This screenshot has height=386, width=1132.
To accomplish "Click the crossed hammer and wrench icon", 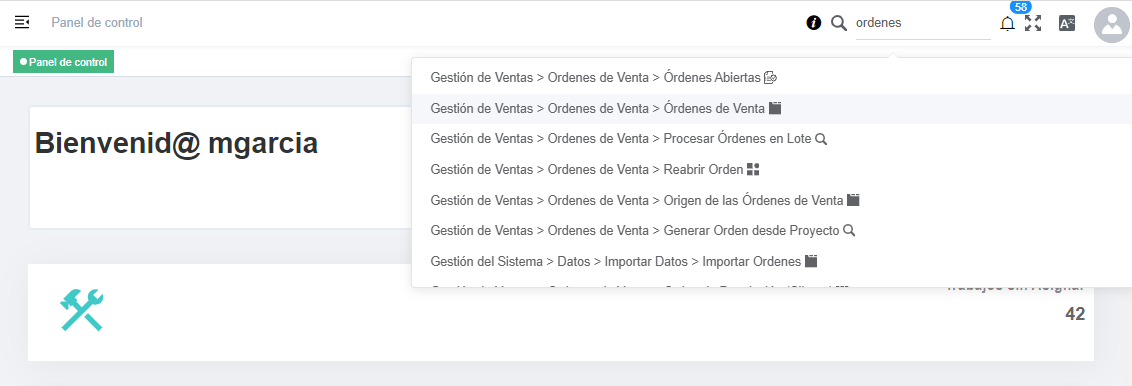I will pos(82,310).
